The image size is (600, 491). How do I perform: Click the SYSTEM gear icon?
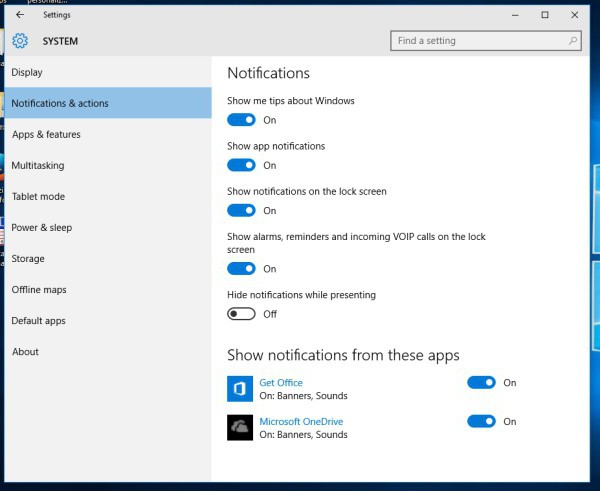[x=20, y=41]
